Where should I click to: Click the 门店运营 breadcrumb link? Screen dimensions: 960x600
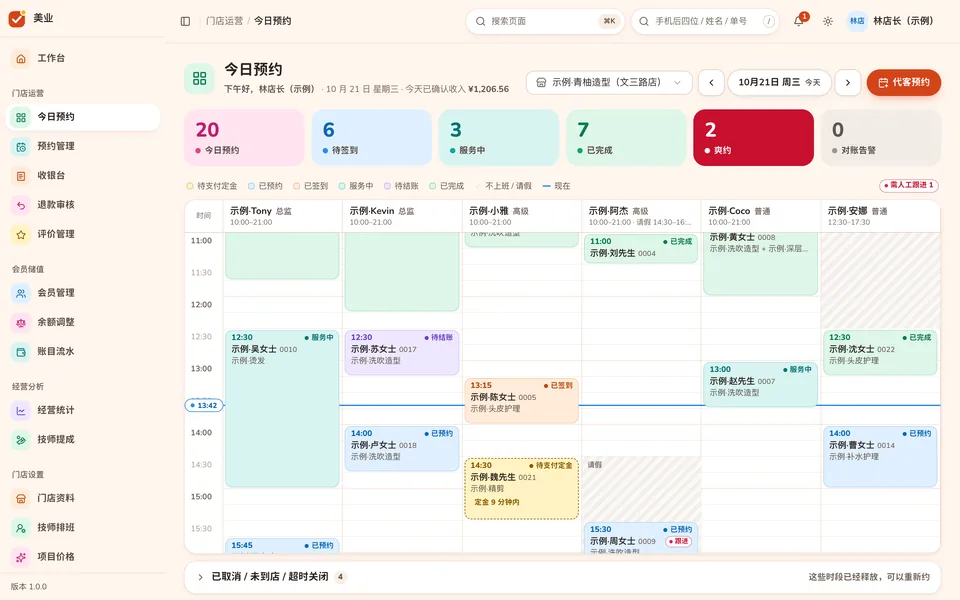tap(224, 21)
